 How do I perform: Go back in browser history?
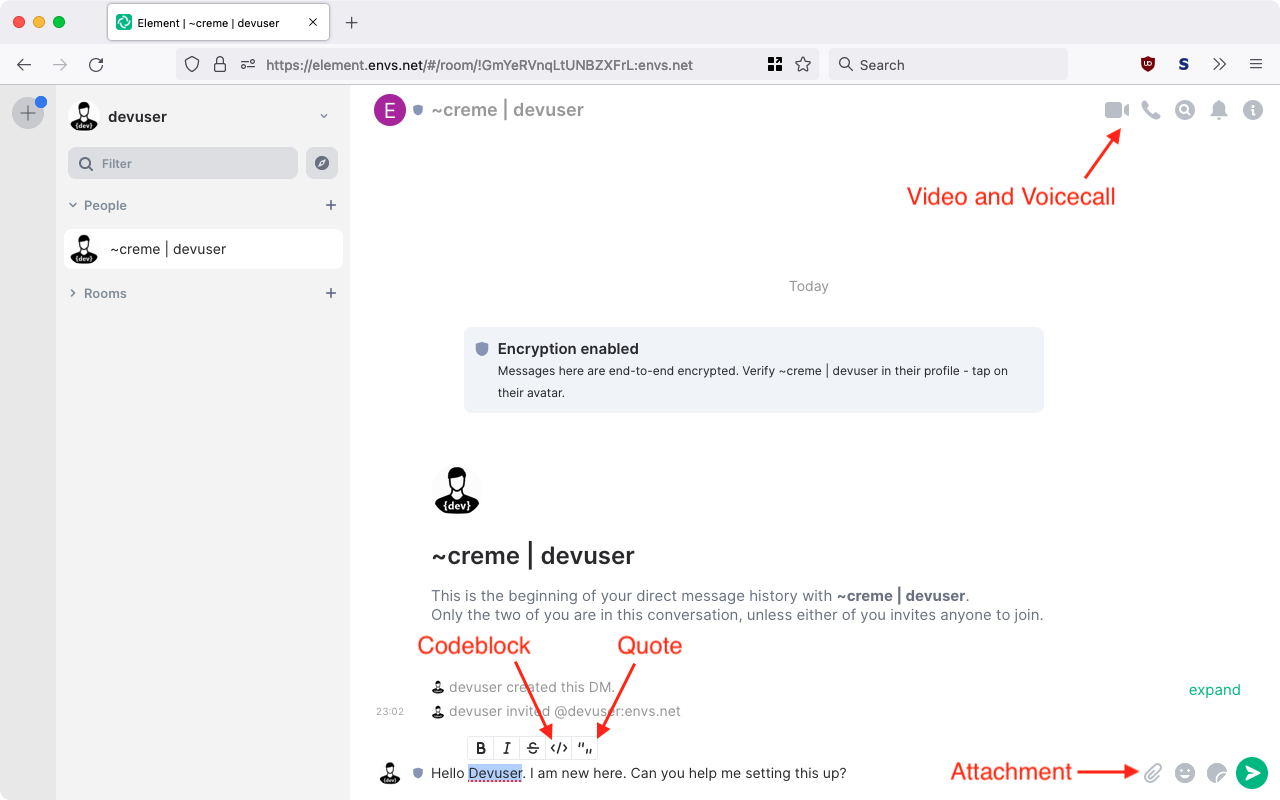(x=24, y=64)
